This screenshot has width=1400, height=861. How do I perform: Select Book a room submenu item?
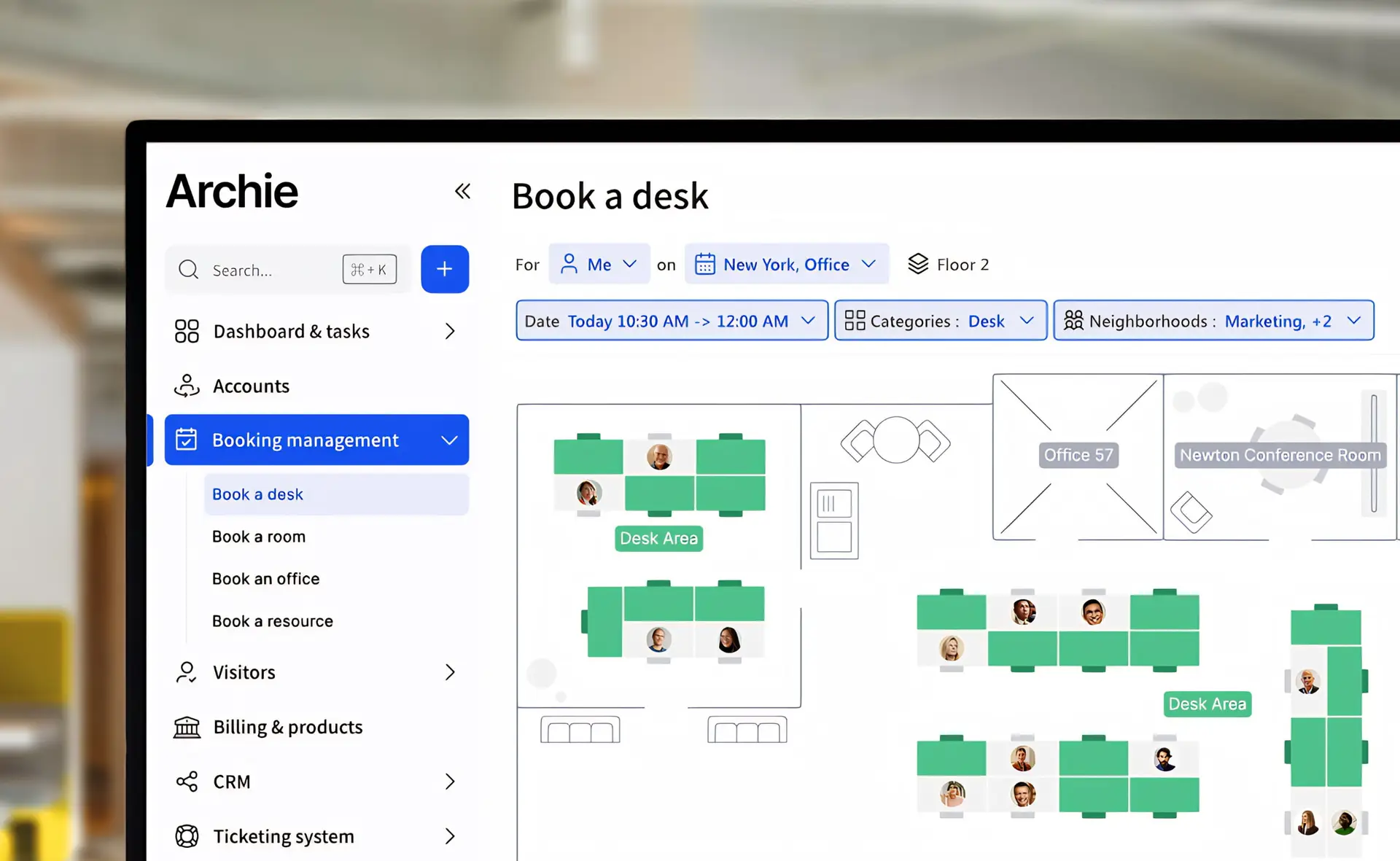point(259,537)
